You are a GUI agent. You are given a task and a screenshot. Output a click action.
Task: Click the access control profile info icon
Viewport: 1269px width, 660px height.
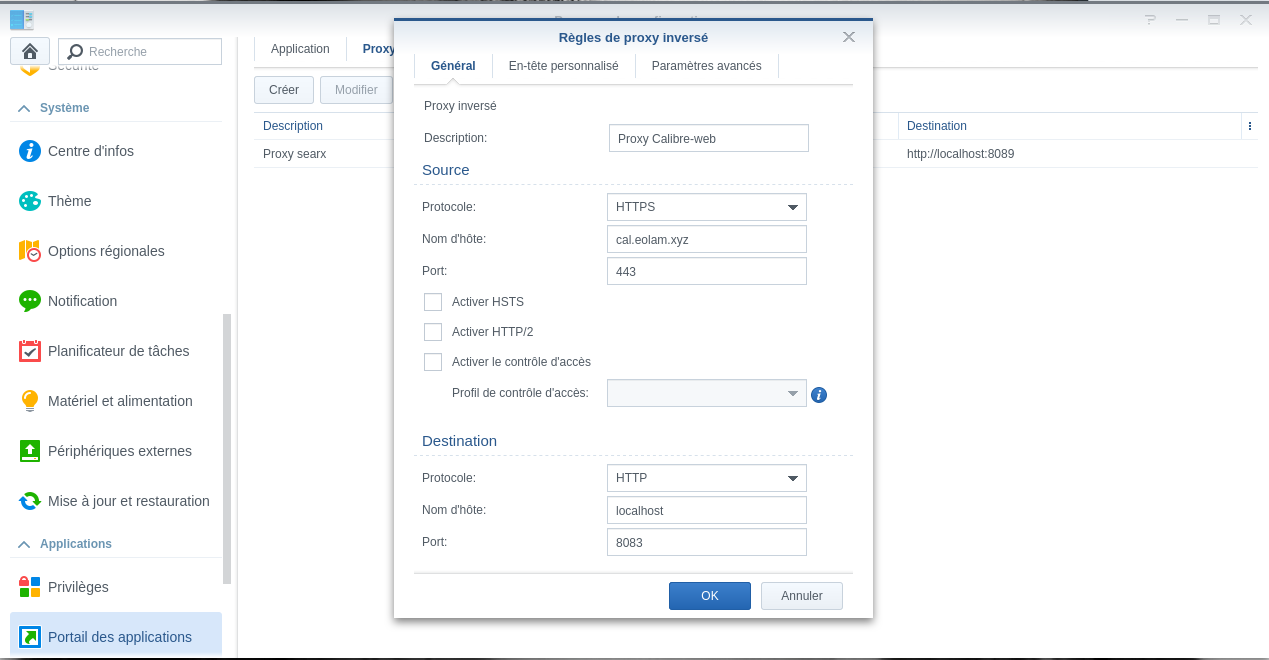click(819, 395)
